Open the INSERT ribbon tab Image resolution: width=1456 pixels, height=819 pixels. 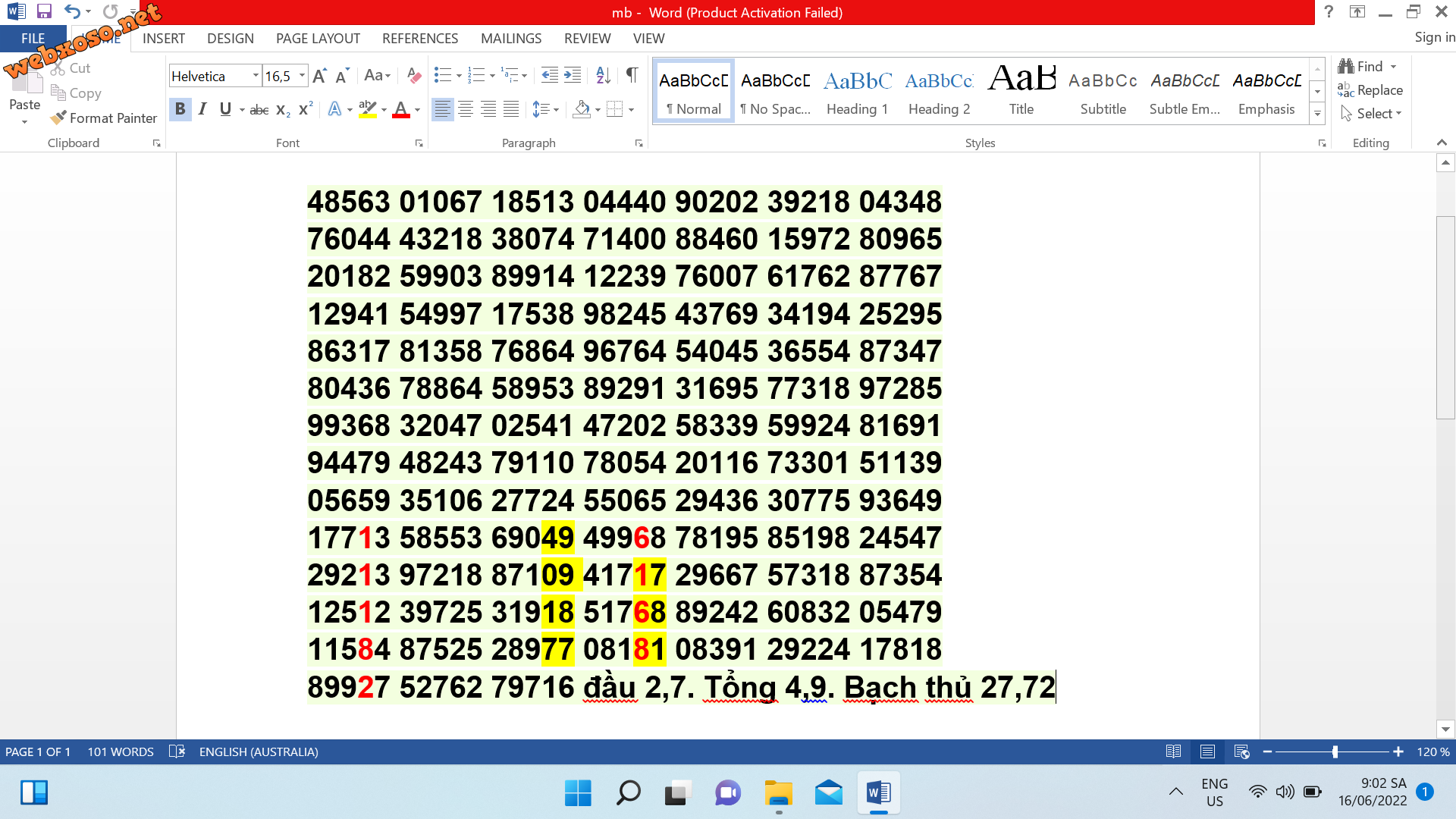point(163,38)
